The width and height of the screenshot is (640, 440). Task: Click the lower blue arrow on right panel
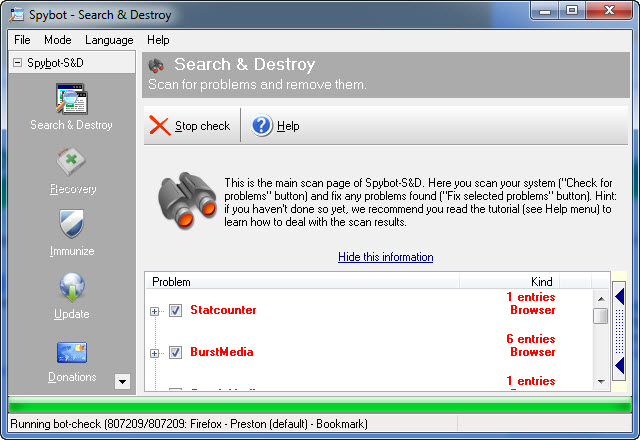pos(620,365)
